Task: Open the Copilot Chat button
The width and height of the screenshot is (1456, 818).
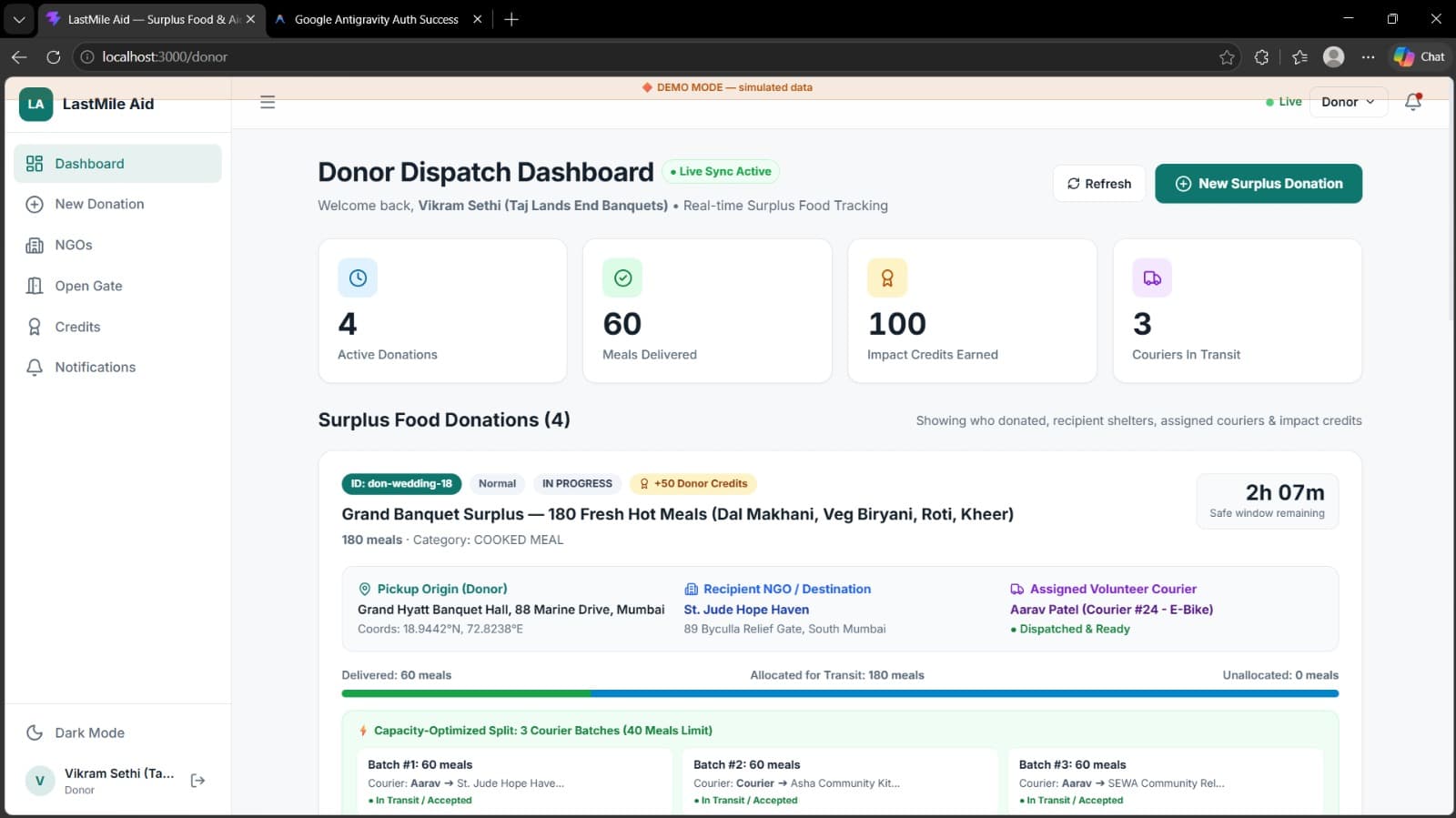Action: pos(1419,56)
